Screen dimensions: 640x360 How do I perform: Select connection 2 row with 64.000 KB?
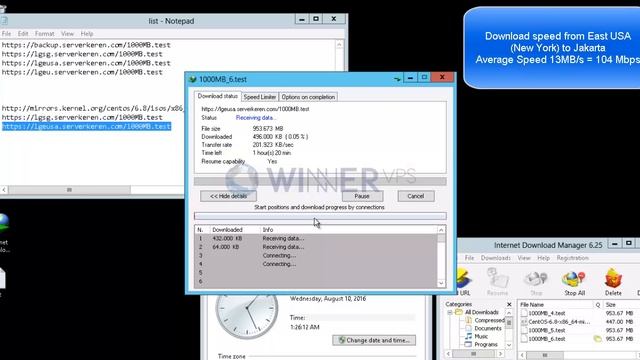click(x=316, y=247)
